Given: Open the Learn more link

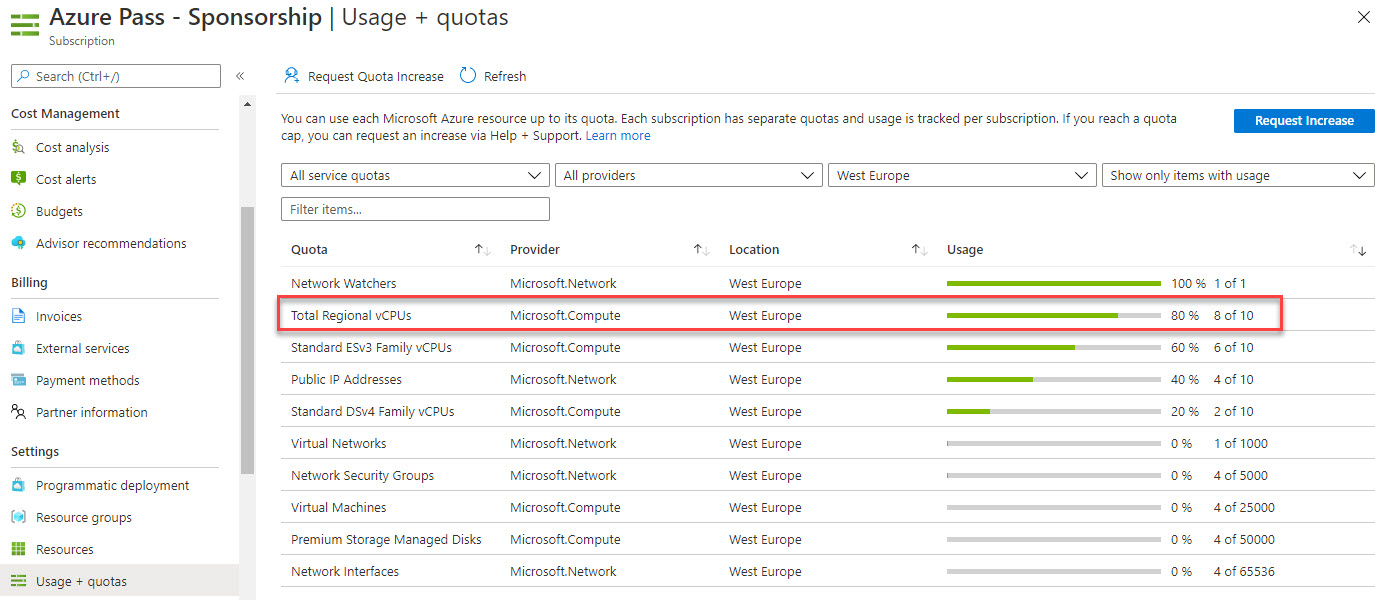Looking at the screenshot, I should click(x=618, y=135).
